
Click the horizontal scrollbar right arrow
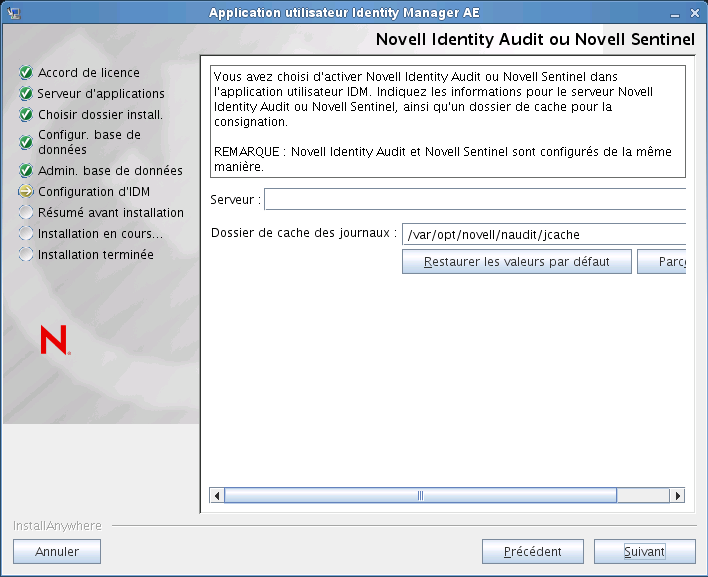click(677, 495)
